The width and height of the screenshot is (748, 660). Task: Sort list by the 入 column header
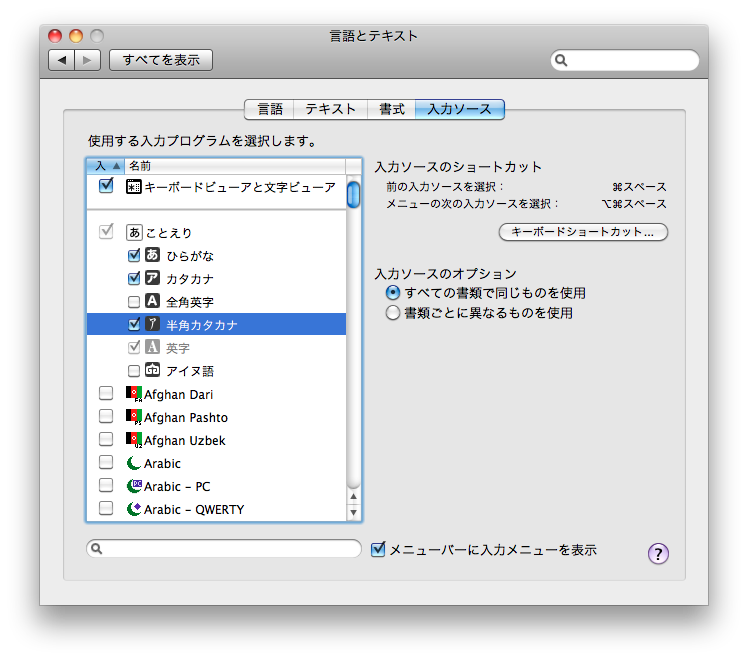coord(104,165)
